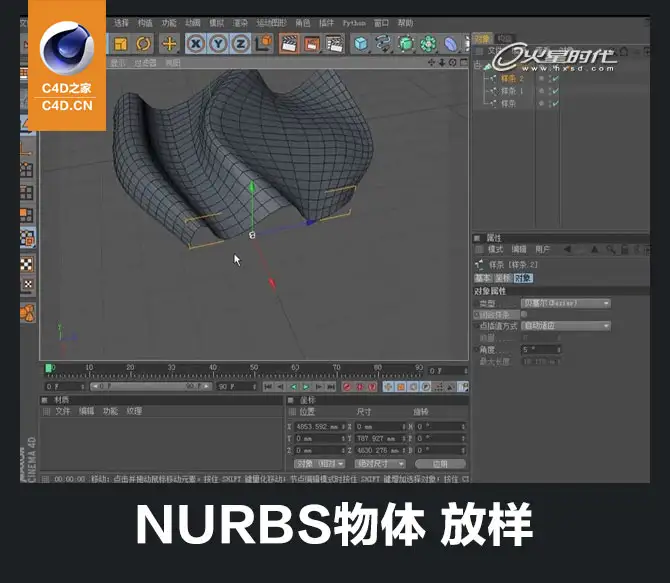Toggle the close spline checkbox
Image resolution: width=670 pixels, height=583 pixels.
pos(524,315)
